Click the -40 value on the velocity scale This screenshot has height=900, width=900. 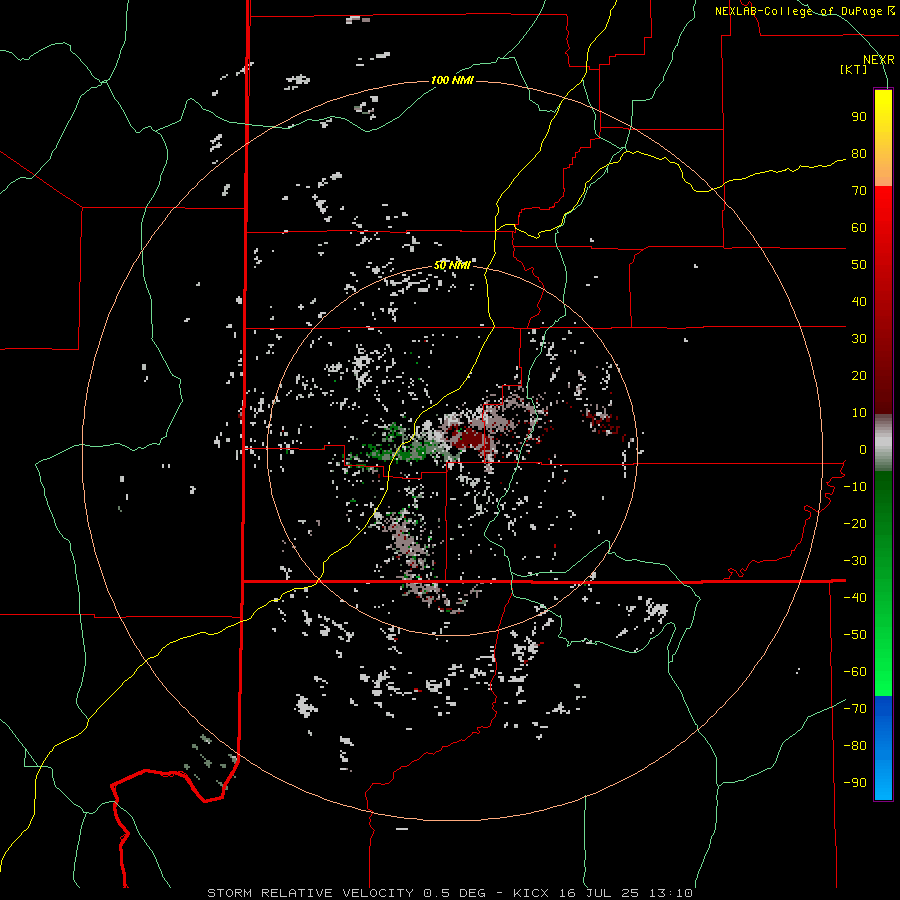pos(855,598)
